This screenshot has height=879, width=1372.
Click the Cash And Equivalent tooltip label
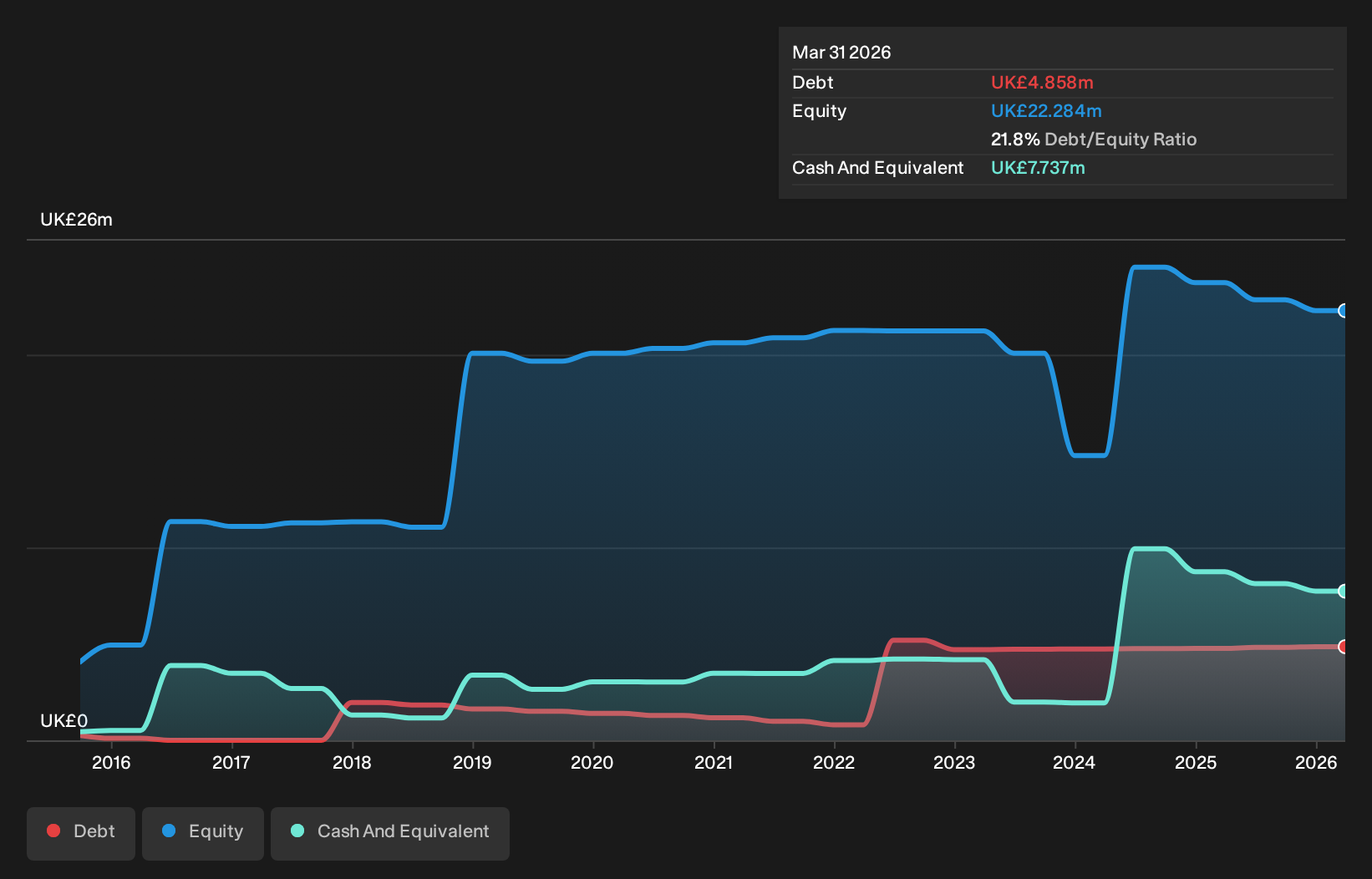[x=878, y=168]
